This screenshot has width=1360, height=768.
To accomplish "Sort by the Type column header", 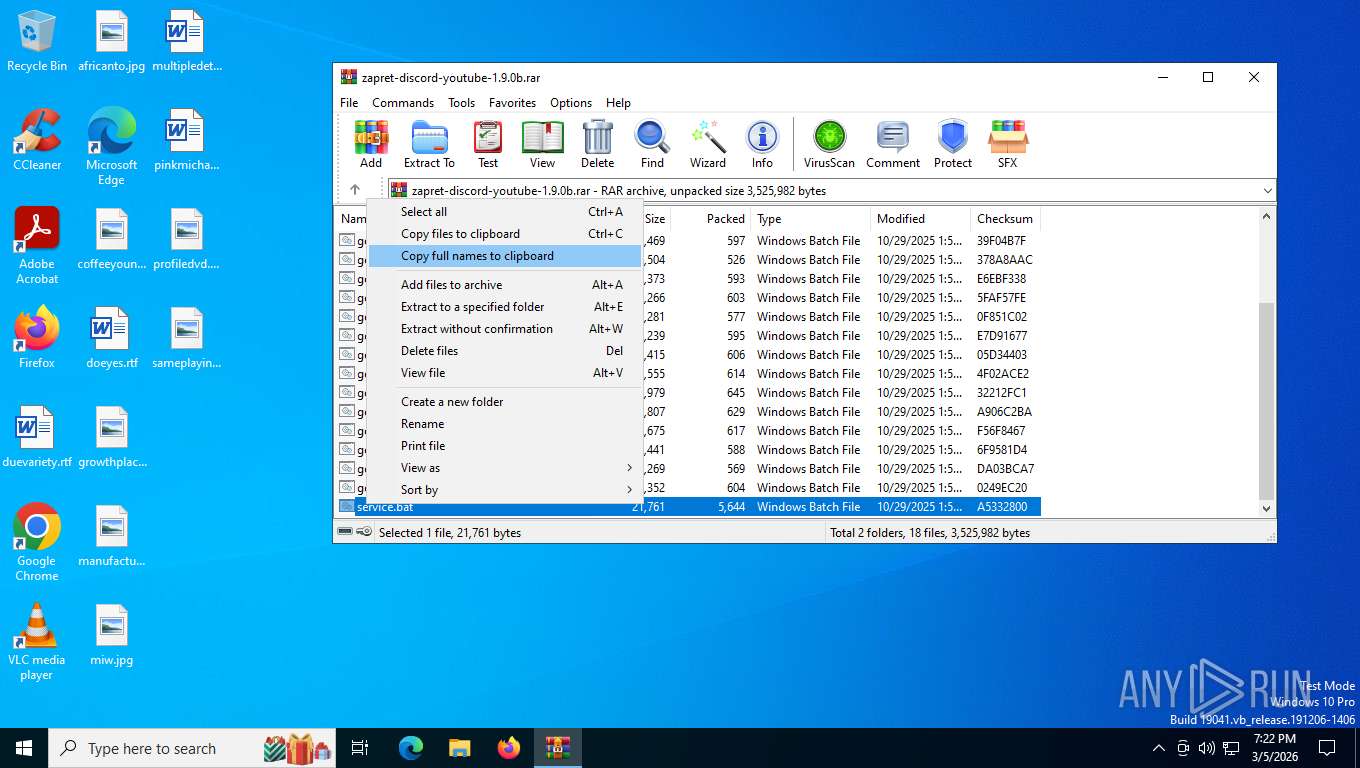I will coord(810,219).
